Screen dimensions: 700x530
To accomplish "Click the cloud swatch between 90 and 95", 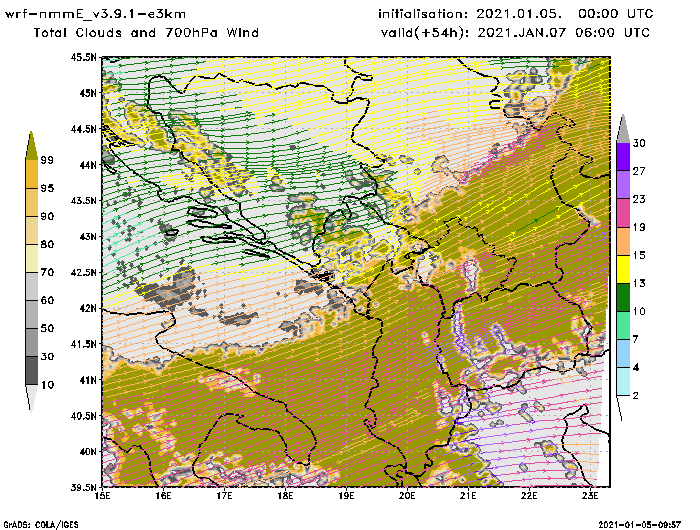I will (x=32, y=202).
